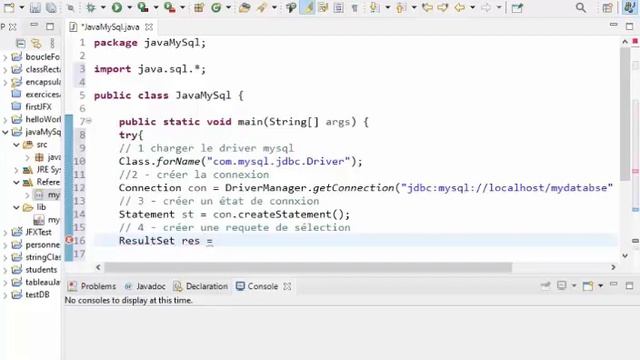Collapse the Referenced Libraries node
The width and height of the screenshot is (640, 360).
(16, 182)
